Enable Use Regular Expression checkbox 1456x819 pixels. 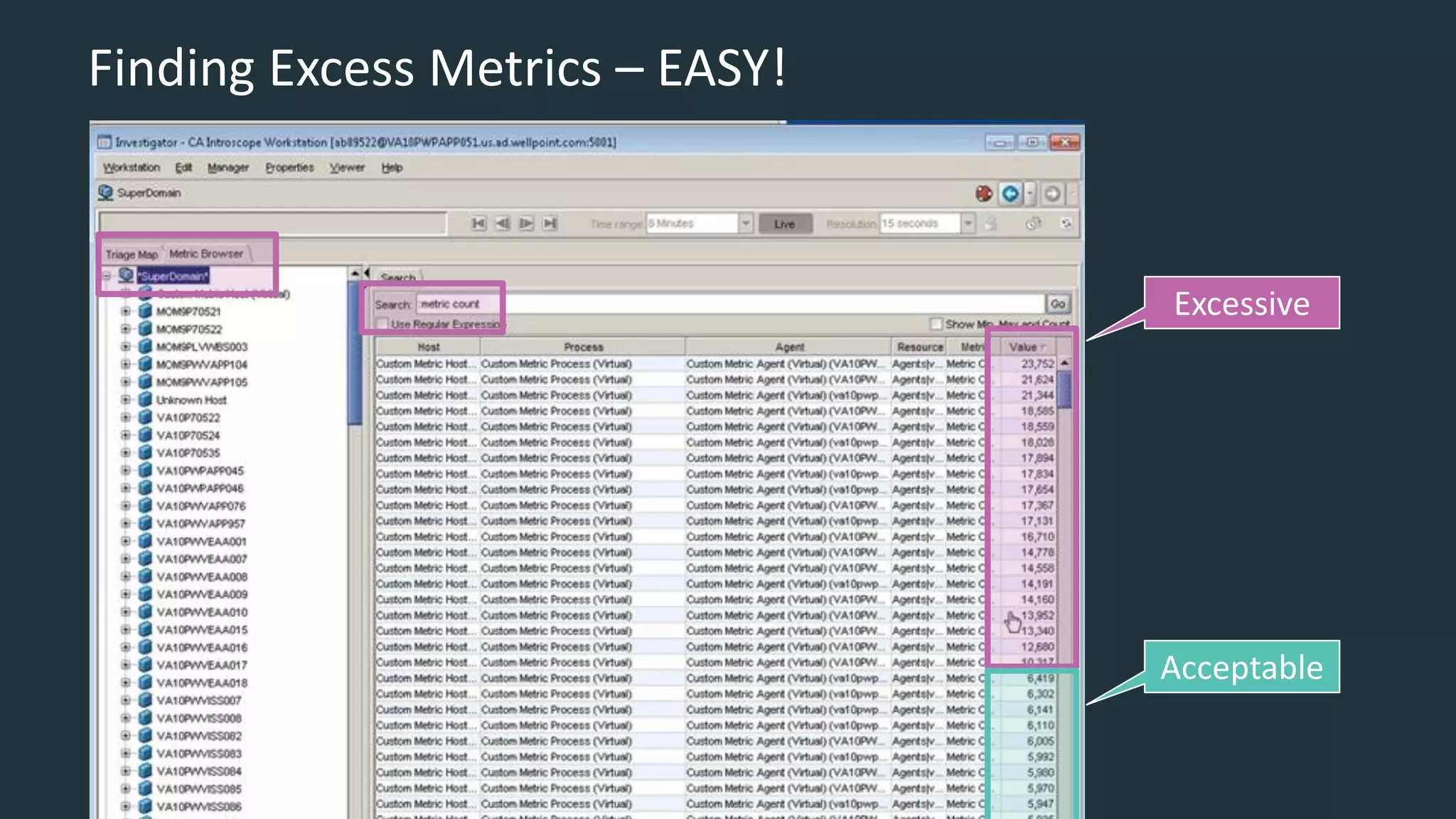[382, 324]
